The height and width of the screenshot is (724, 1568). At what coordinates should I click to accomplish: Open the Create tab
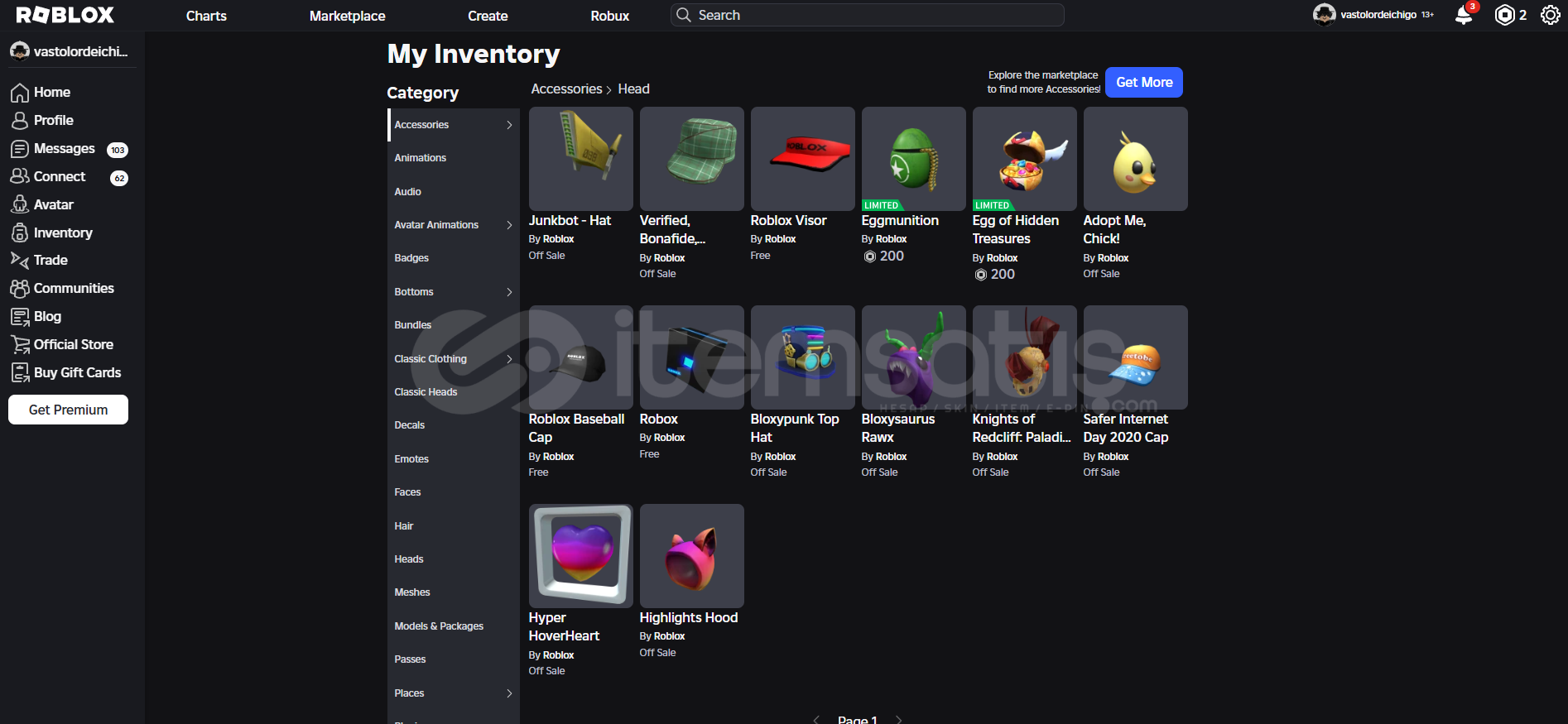[488, 16]
